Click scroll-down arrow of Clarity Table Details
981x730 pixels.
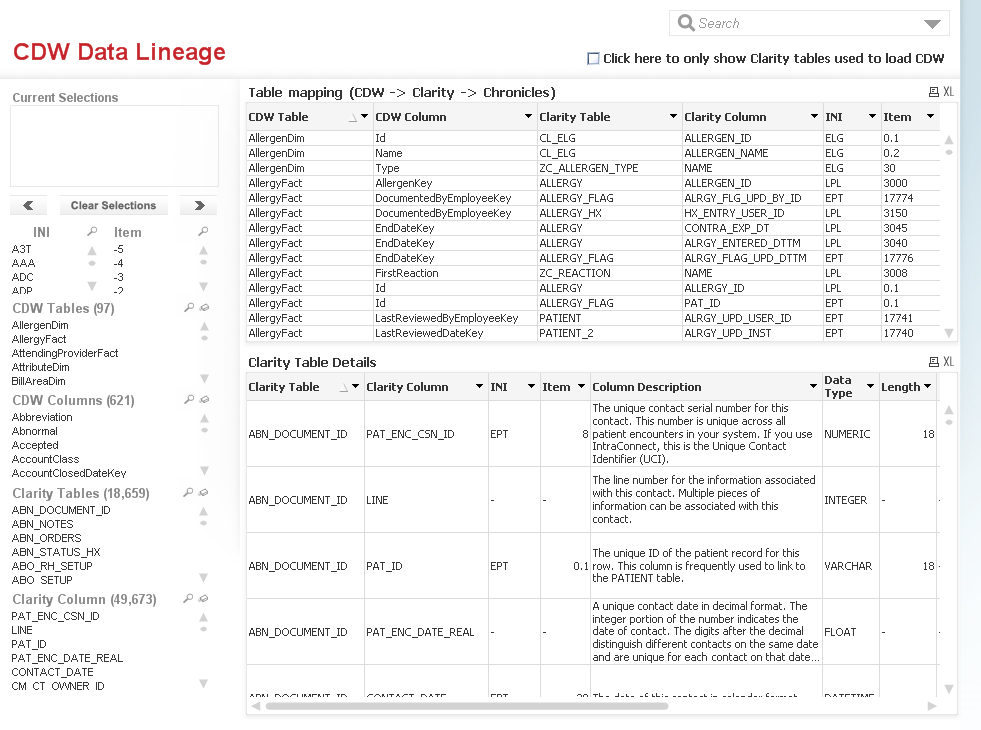point(948,689)
